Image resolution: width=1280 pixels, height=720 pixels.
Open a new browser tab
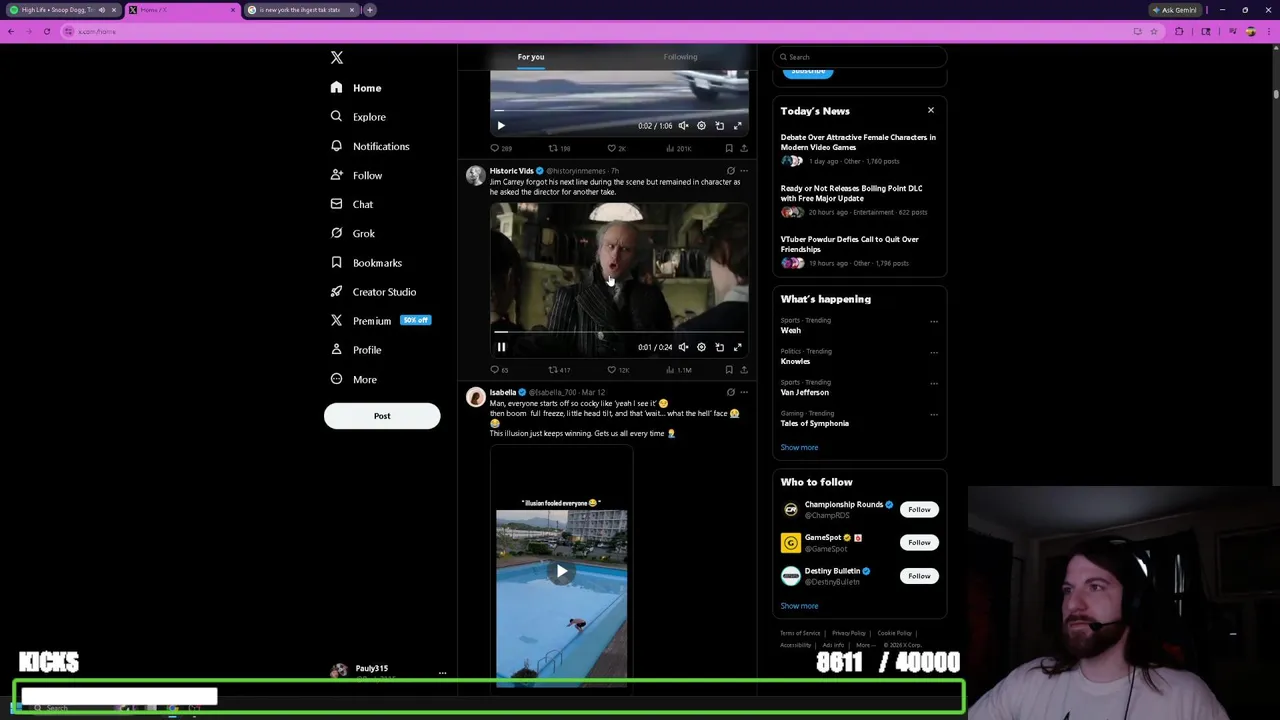(370, 10)
